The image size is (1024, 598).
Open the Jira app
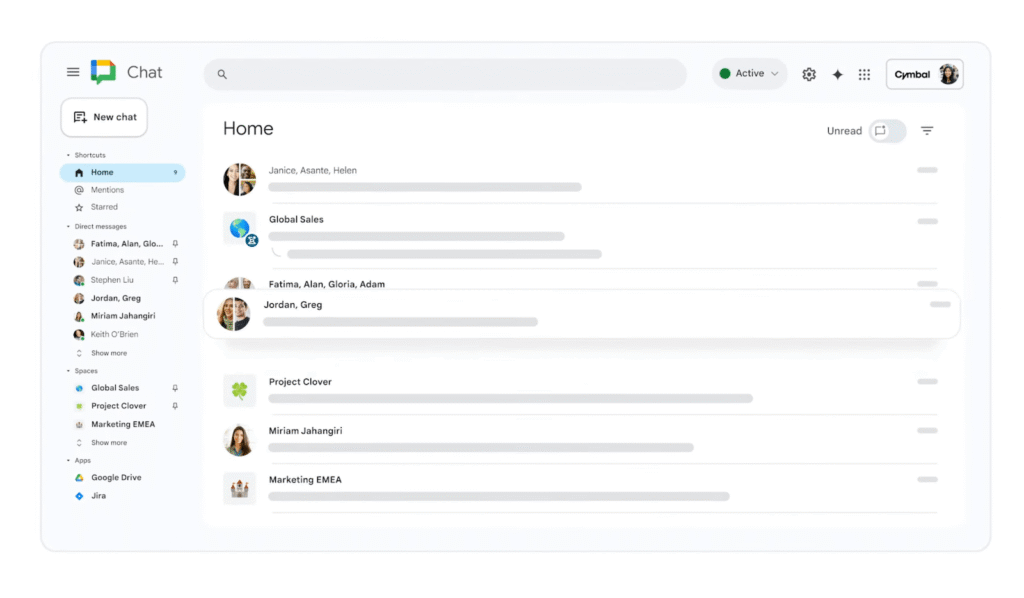point(98,496)
